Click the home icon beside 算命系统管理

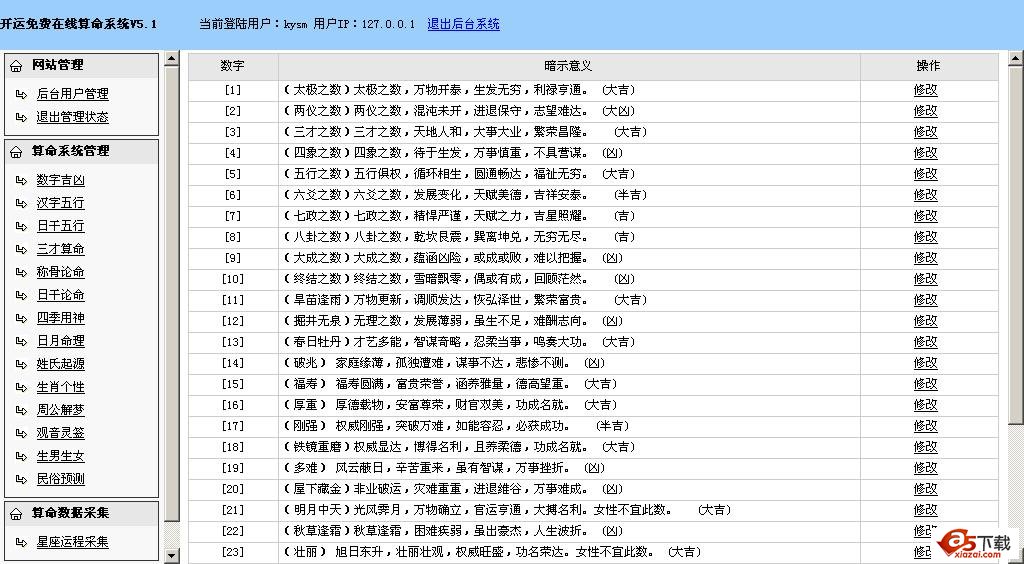(17, 152)
